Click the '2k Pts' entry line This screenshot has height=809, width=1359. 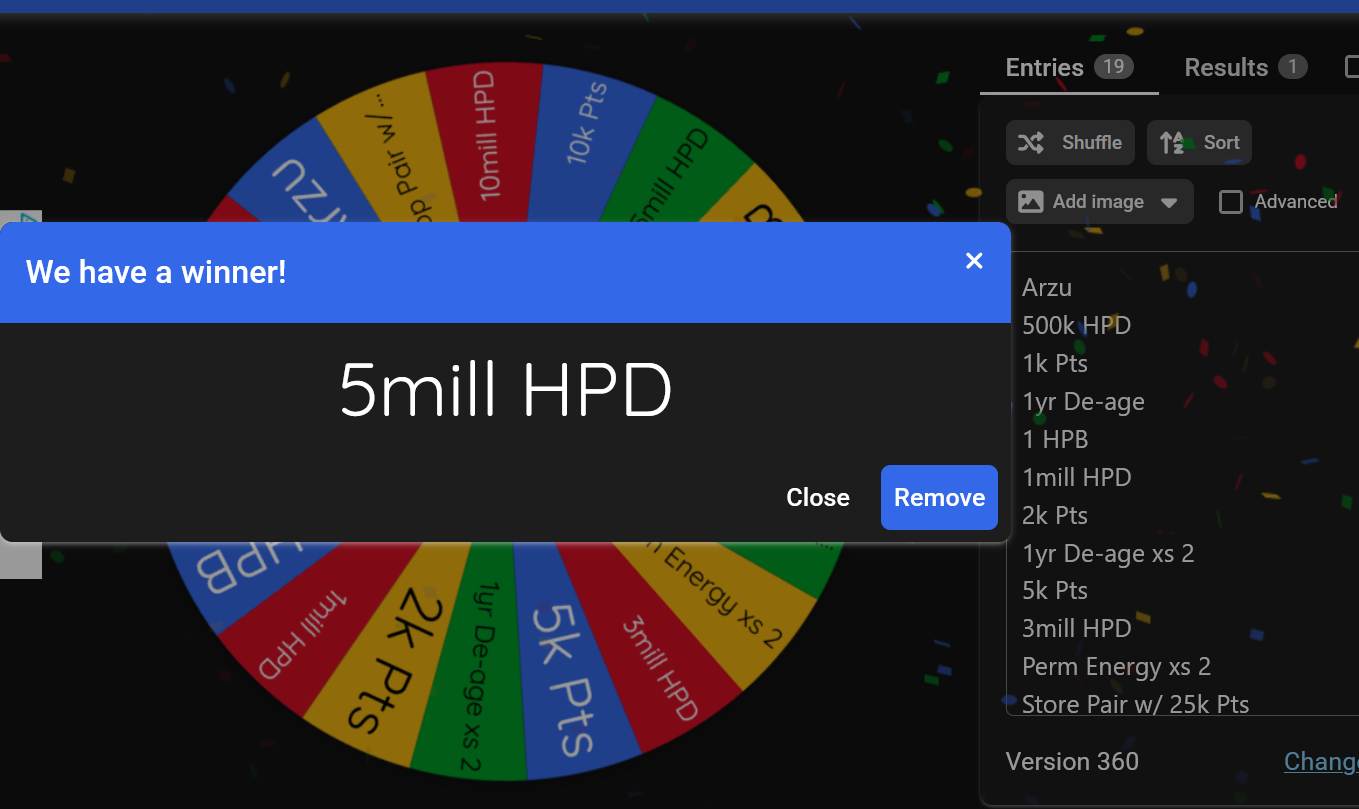click(x=1055, y=516)
